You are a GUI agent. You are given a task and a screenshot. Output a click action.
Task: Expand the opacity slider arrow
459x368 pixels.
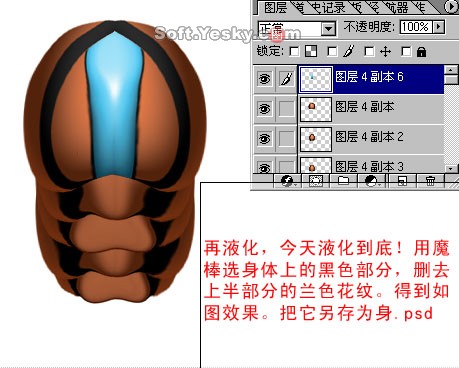pyautogui.click(x=439, y=27)
